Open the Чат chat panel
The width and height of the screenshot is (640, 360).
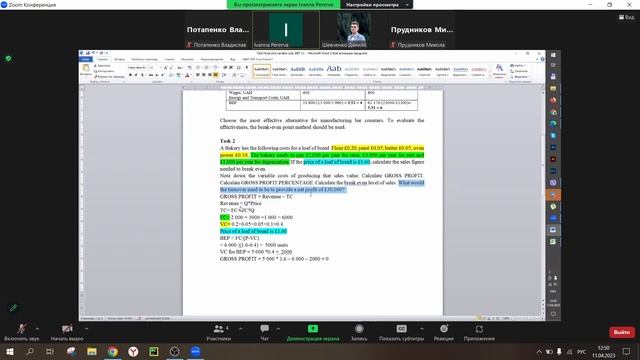[264, 332]
